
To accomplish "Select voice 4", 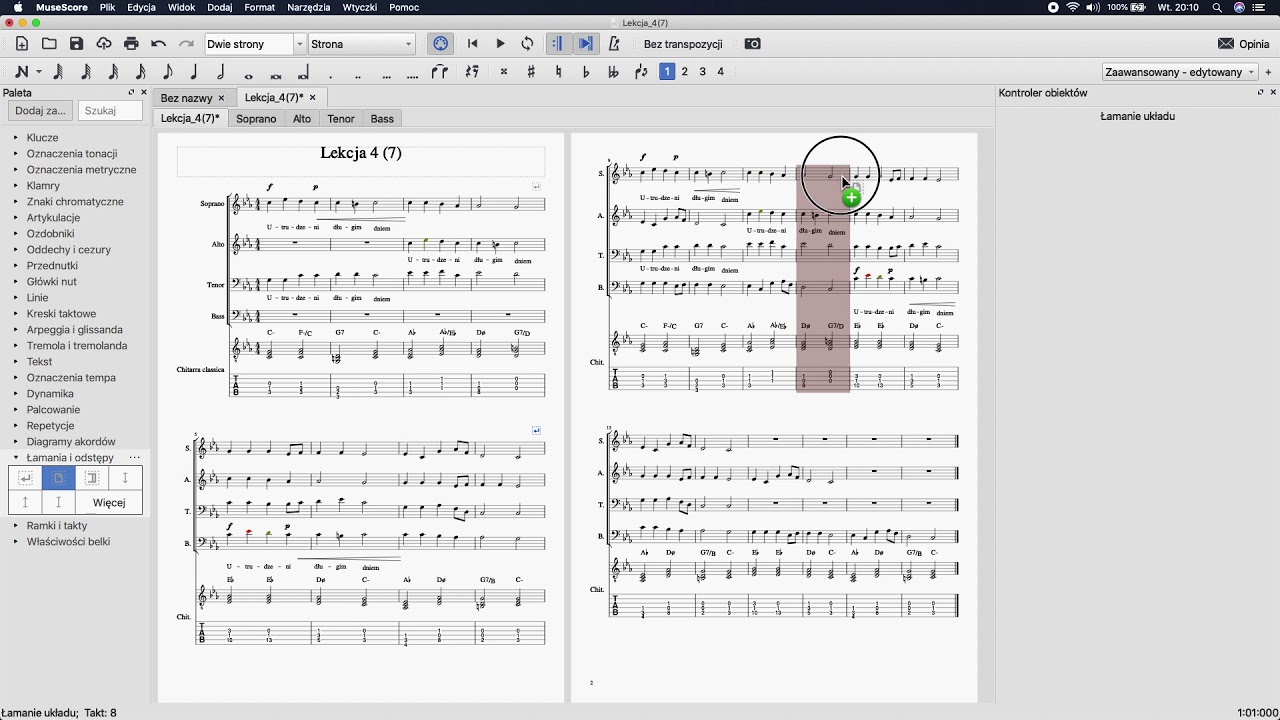I will tap(720, 72).
